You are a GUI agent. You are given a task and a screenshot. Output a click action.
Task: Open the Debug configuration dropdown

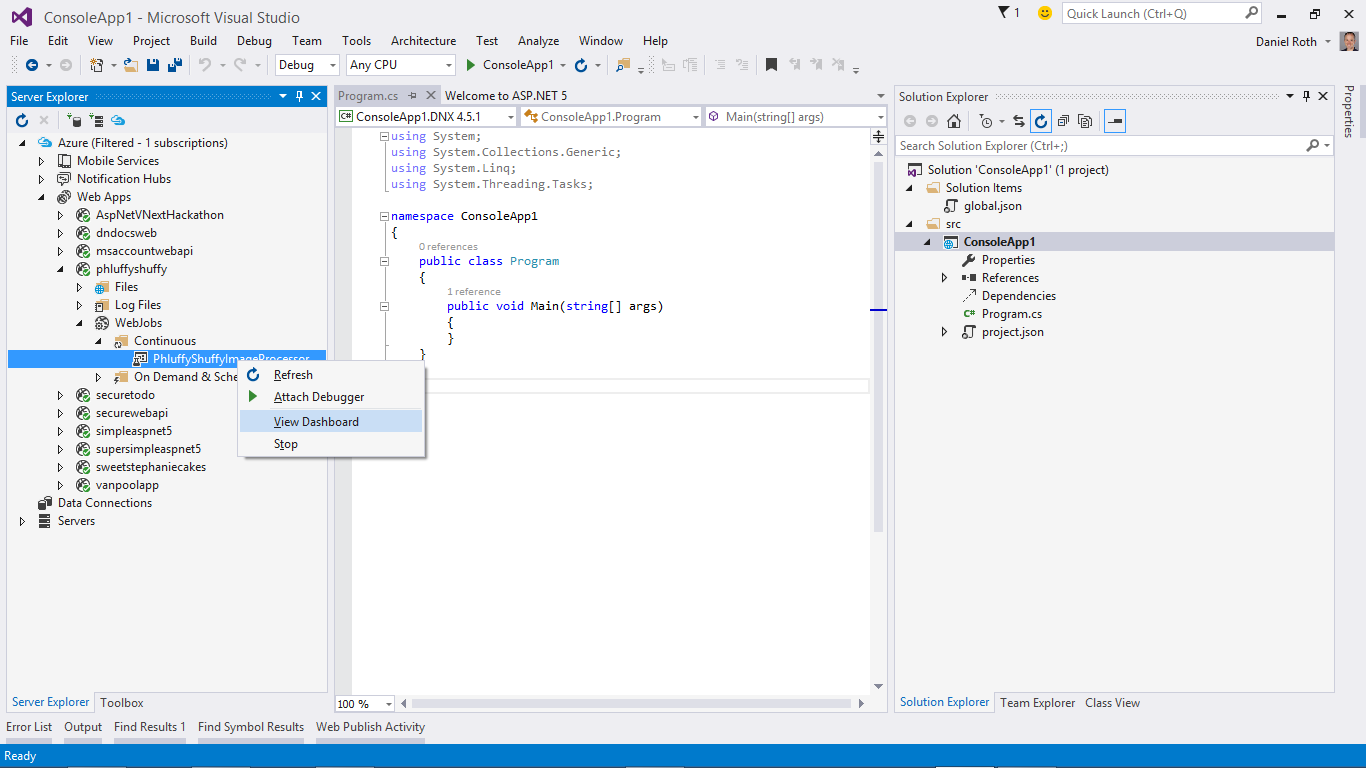coord(308,65)
